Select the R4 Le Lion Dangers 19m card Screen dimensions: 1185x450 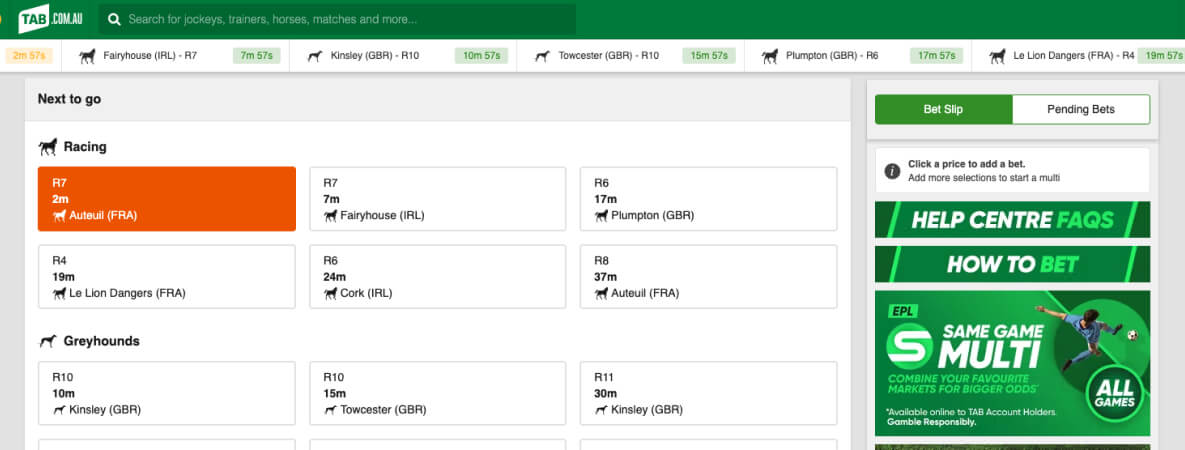(166, 277)
